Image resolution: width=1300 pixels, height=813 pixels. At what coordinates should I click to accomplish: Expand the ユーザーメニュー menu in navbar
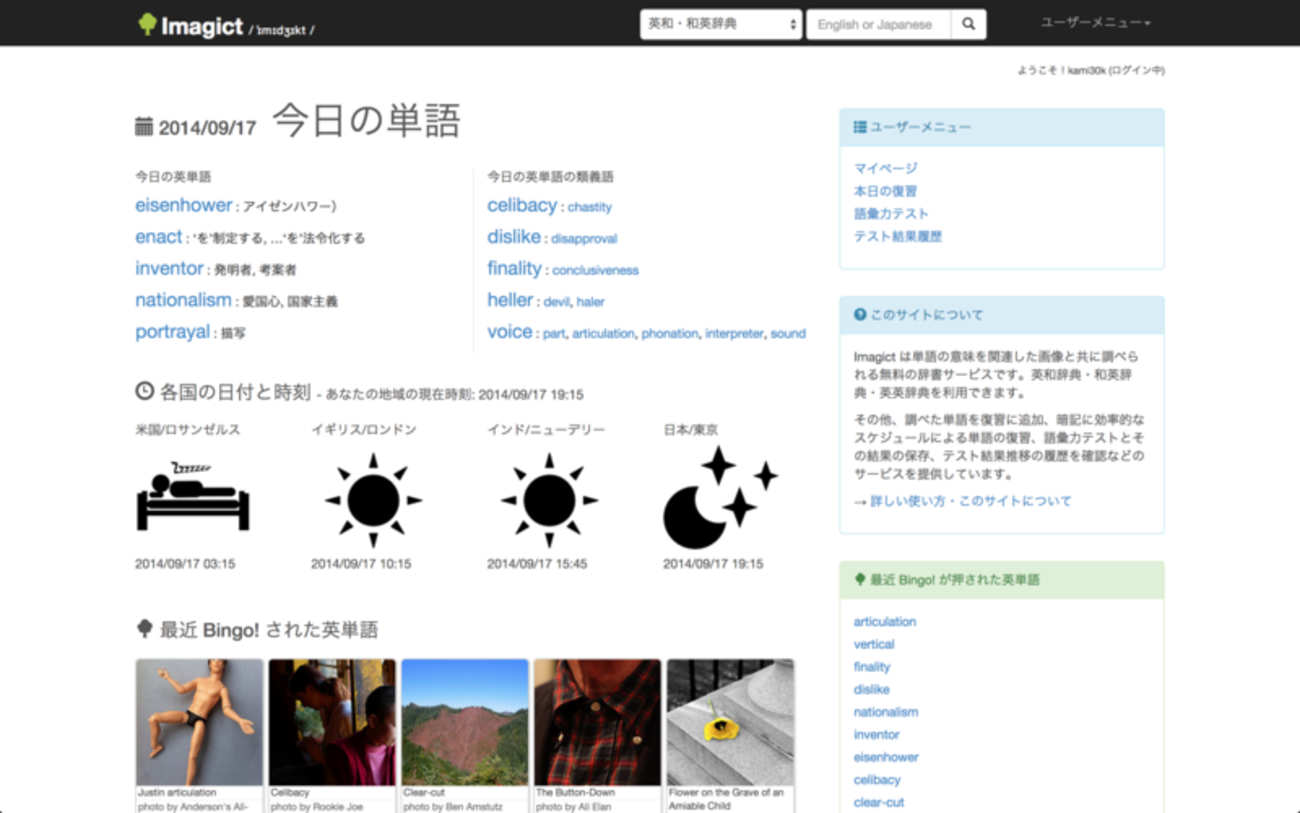[x=1095, y=23]
